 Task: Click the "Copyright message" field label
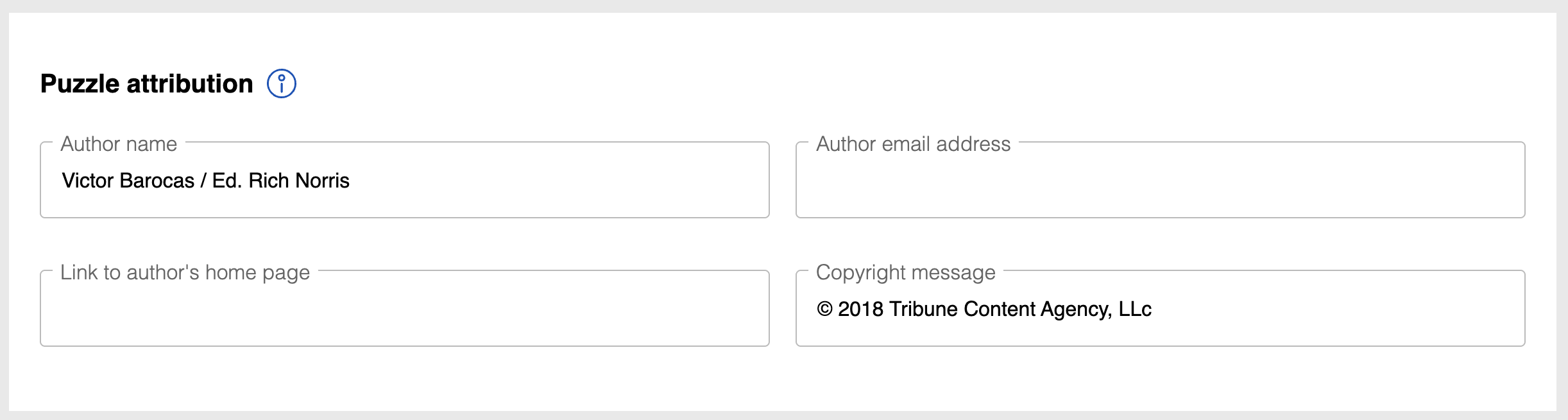905,272
